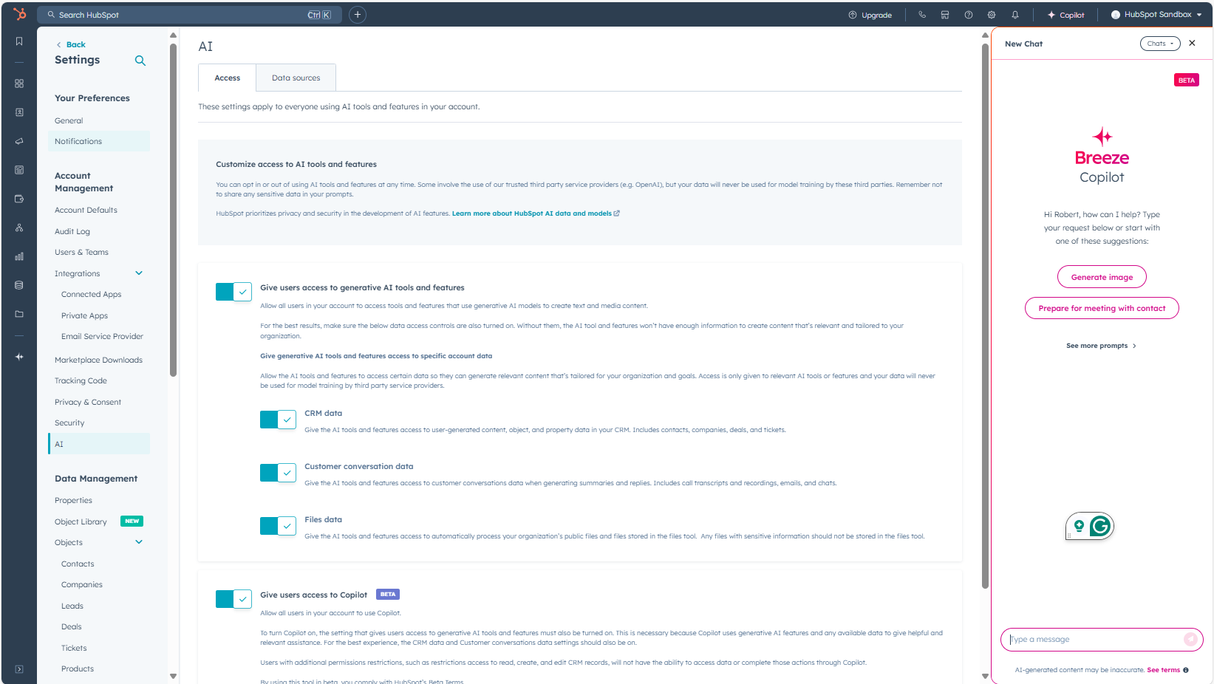Click the notifications bell icon

[x=1015, y=15]
